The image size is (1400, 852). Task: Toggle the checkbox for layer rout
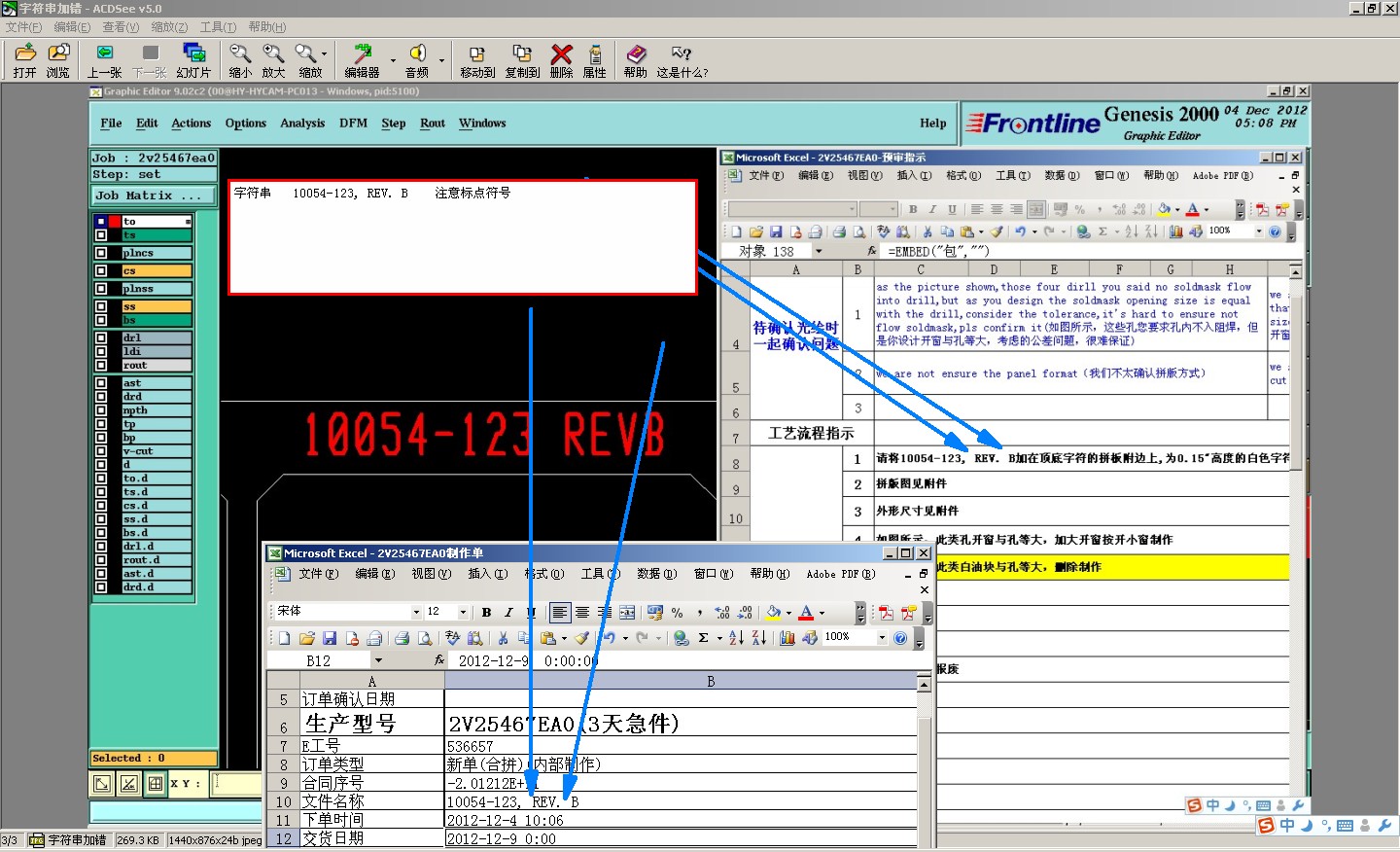(x=101, y=365)
